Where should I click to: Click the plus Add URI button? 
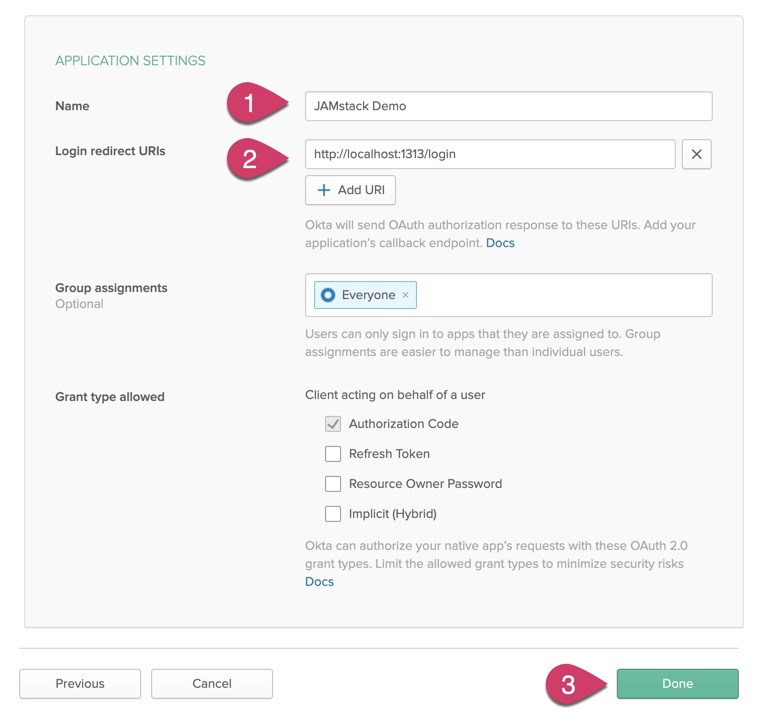click(x=350, y=190)
